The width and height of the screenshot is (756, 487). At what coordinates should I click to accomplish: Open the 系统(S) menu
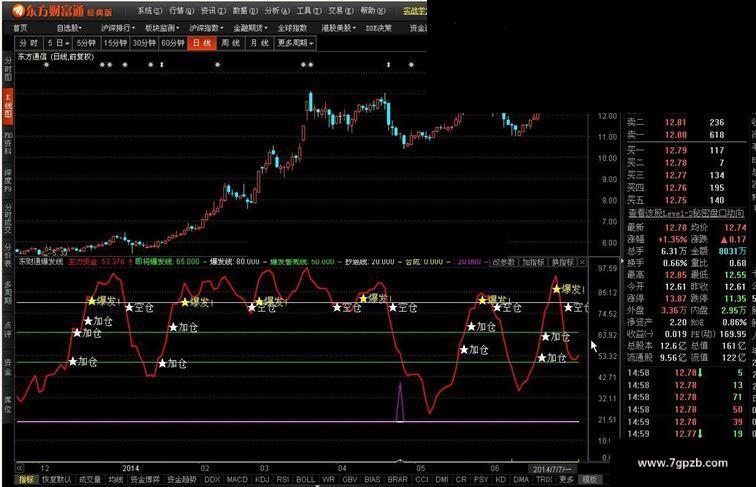click(149, 10)
